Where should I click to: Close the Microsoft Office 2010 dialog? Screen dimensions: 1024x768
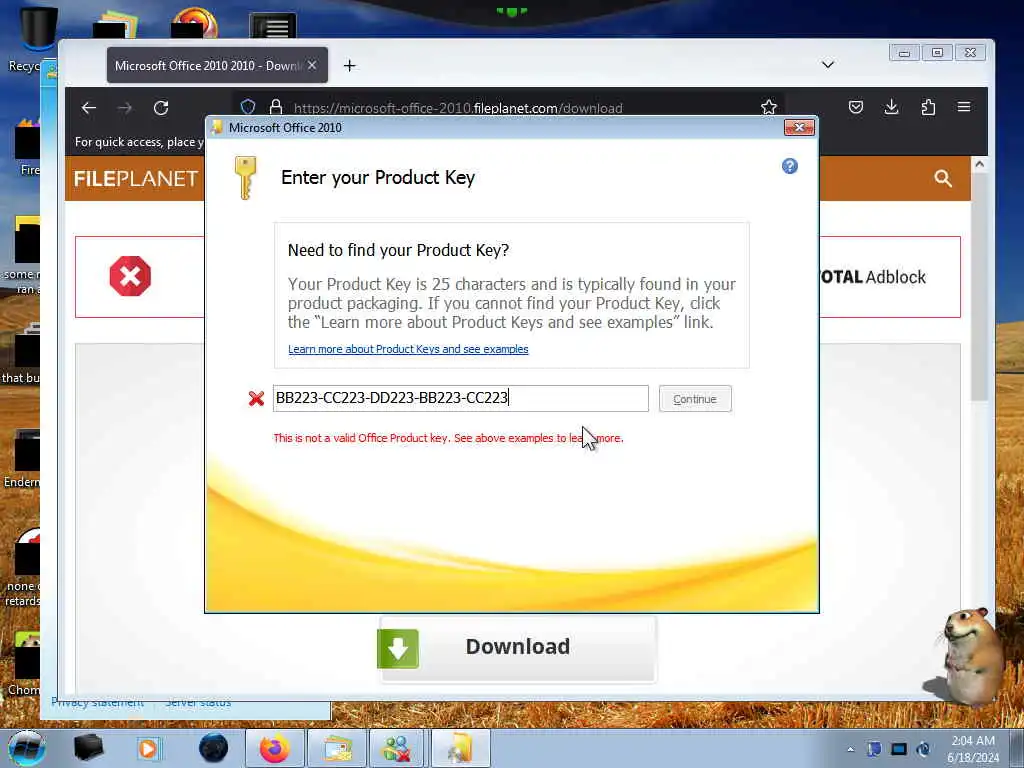tap(799, 127)
